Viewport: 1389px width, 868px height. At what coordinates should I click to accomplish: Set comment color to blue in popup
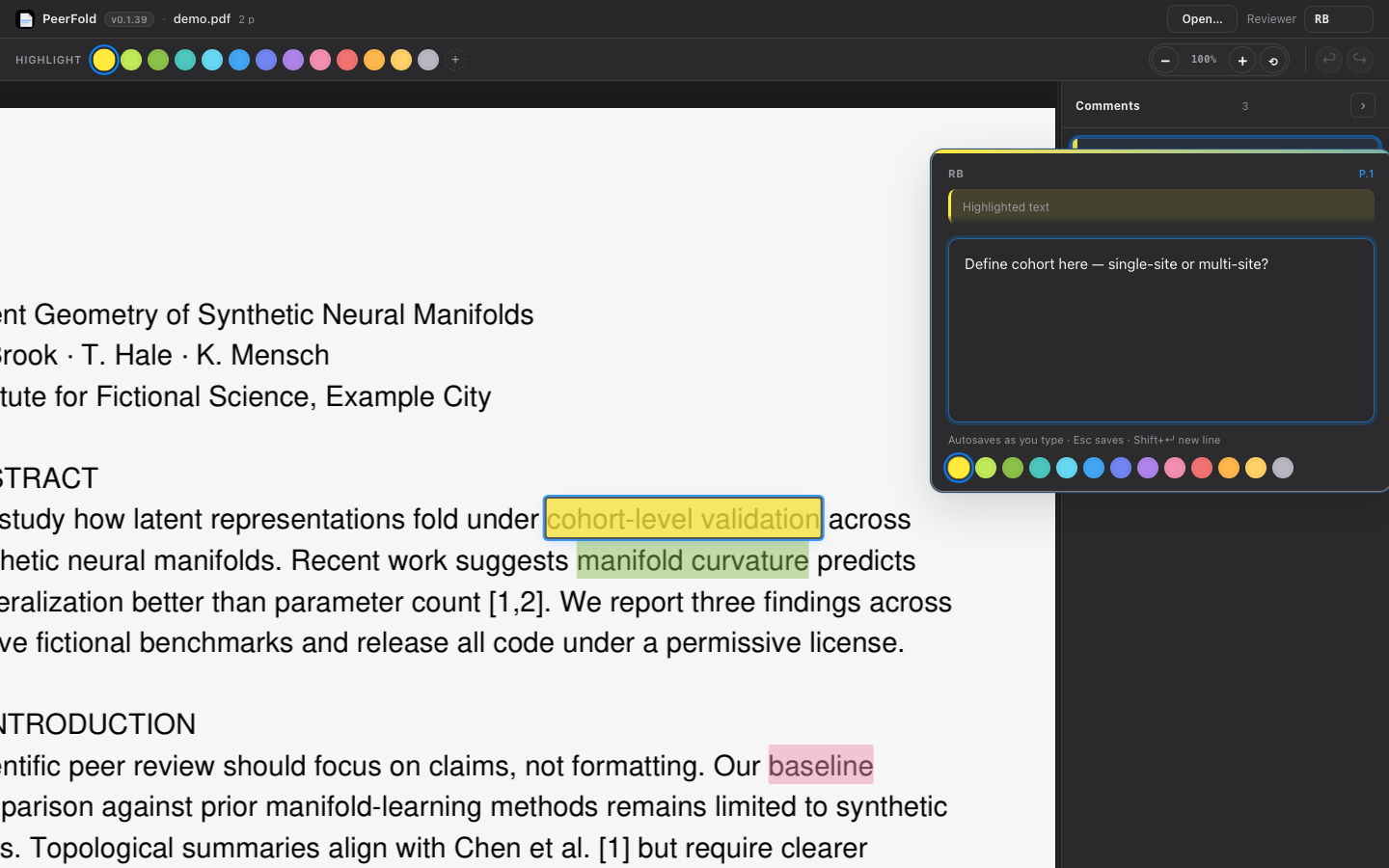pyautogui.click(x=1094, y=468)
